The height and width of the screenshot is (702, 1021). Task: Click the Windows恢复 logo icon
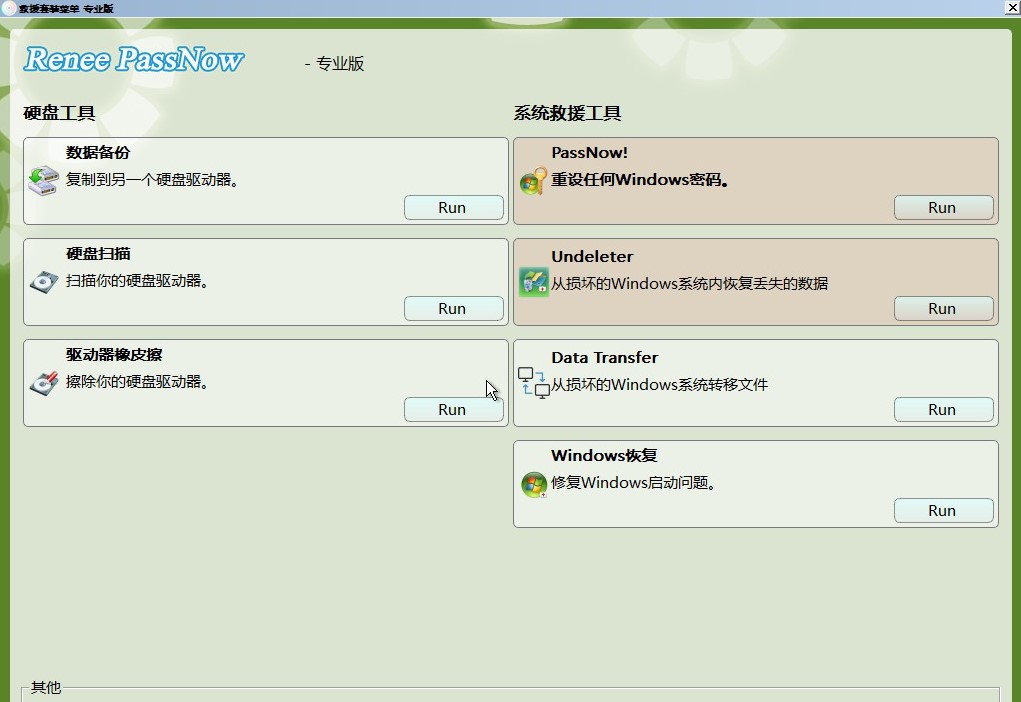coord(534,484)
